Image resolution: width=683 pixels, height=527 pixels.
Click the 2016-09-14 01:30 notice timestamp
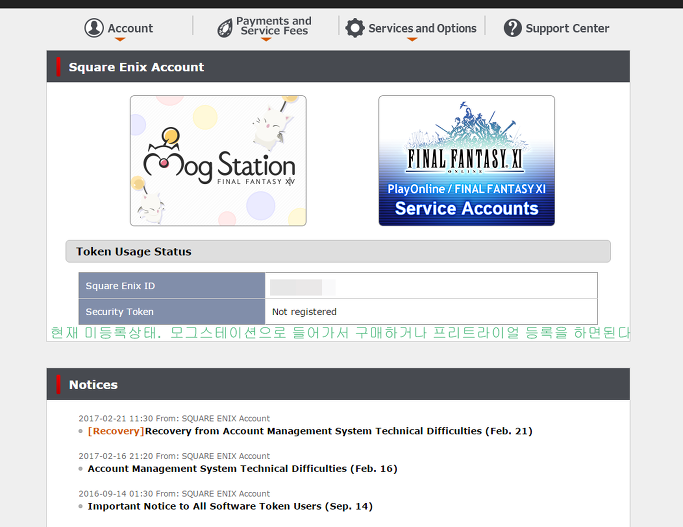[115, 493]
